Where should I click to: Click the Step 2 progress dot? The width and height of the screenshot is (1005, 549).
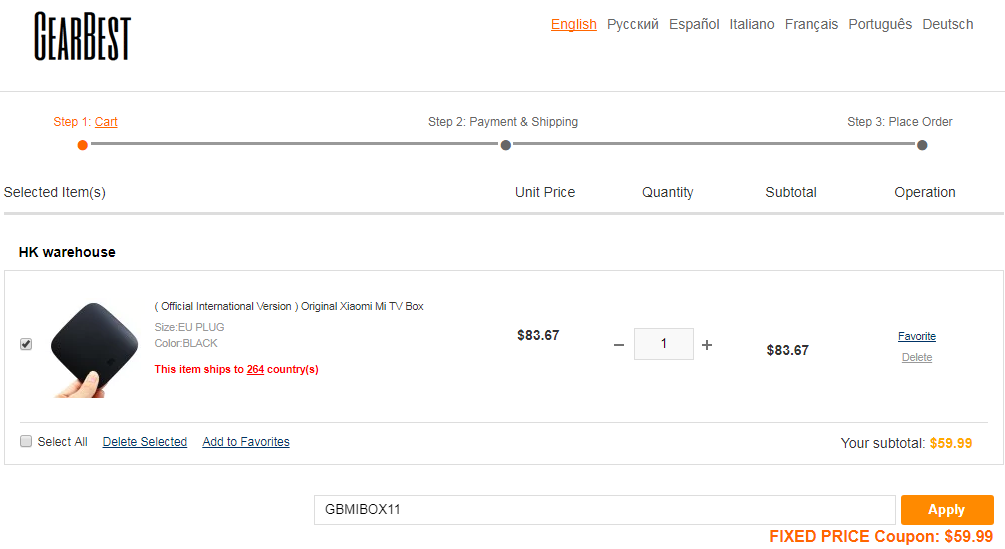pos(506,145)
